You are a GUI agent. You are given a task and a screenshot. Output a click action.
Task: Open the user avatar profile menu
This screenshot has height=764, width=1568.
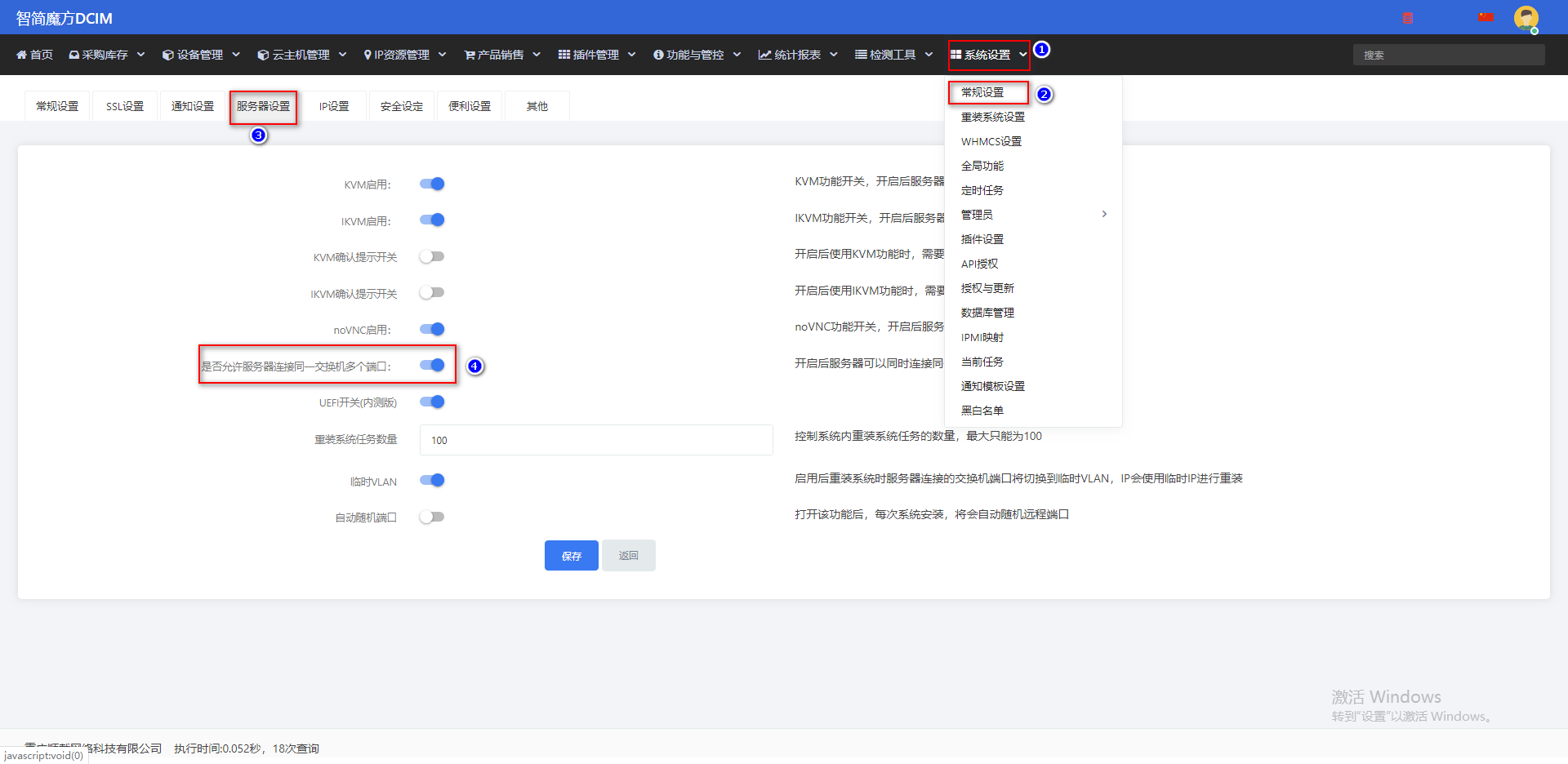click(1526, 18)
